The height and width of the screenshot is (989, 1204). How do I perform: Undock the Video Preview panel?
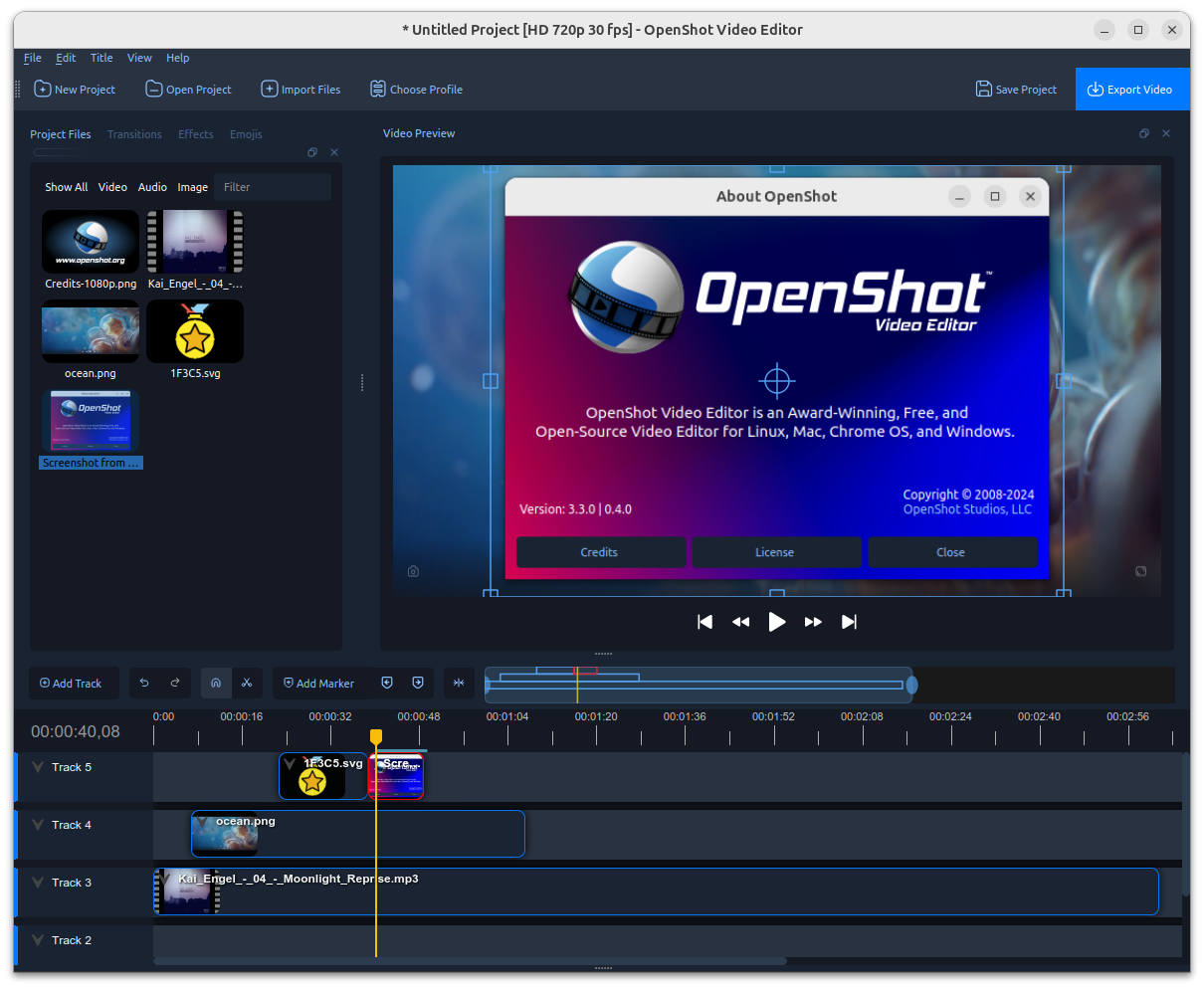click(x=1143, y=132)
